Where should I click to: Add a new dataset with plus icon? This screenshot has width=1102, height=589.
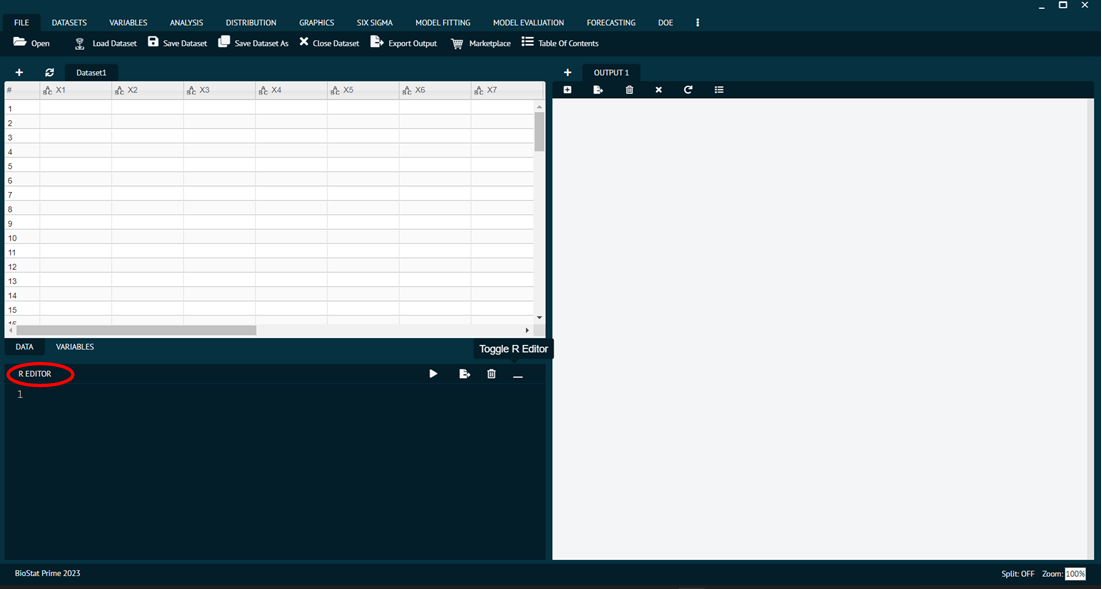(x=19, y=72)
